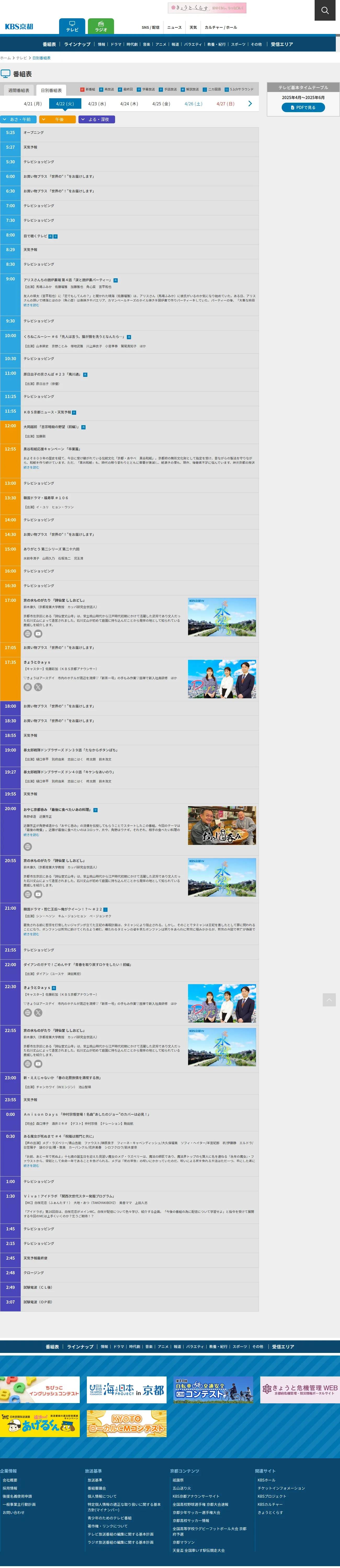Switch to the ラジオ tab
Image resolution: width=340 pixels, height=1568 pixels.
(101, 26)
